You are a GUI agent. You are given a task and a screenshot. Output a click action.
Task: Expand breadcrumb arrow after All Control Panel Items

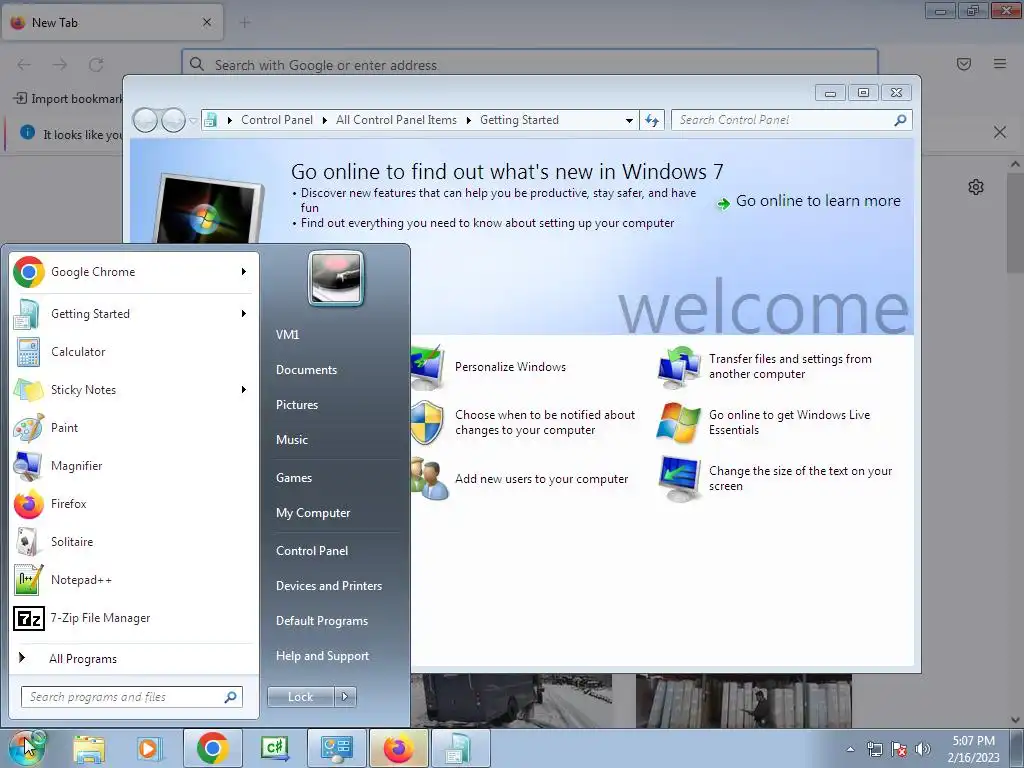tap(468, 120)
